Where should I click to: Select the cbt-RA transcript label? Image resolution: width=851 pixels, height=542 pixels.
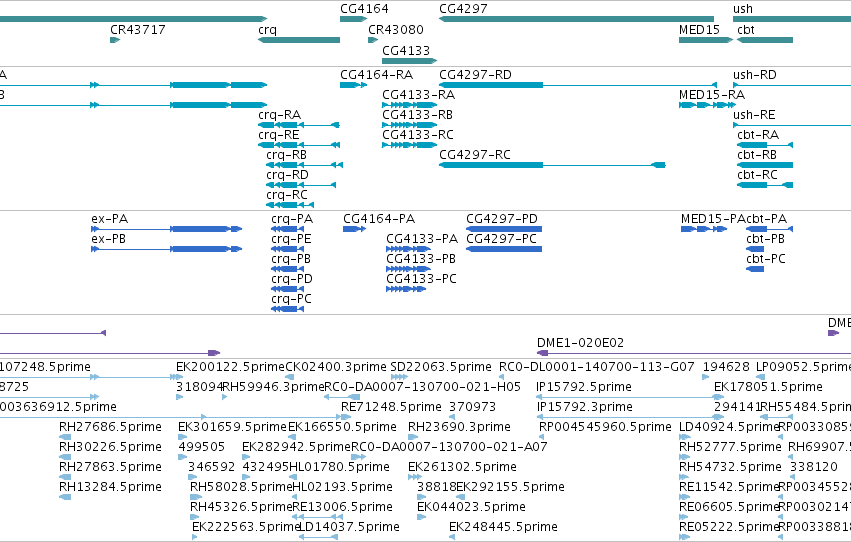[758, 135]
